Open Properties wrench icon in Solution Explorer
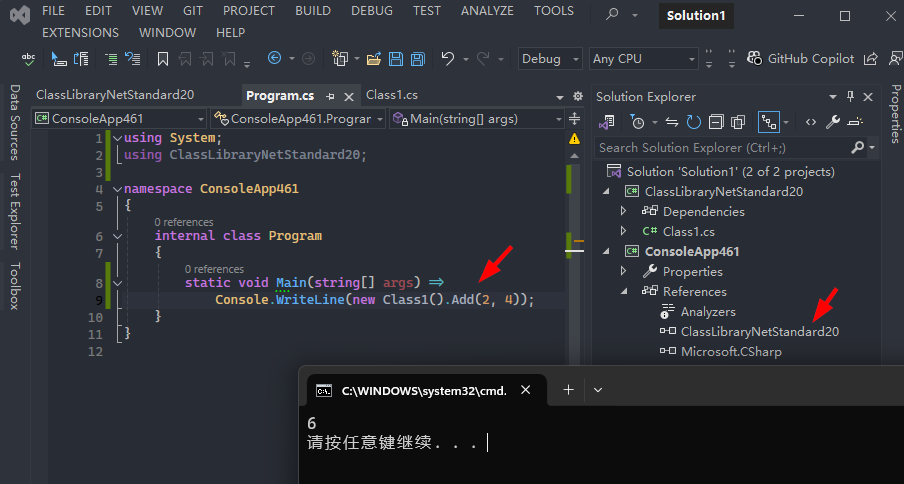 (x=833, y=122)
